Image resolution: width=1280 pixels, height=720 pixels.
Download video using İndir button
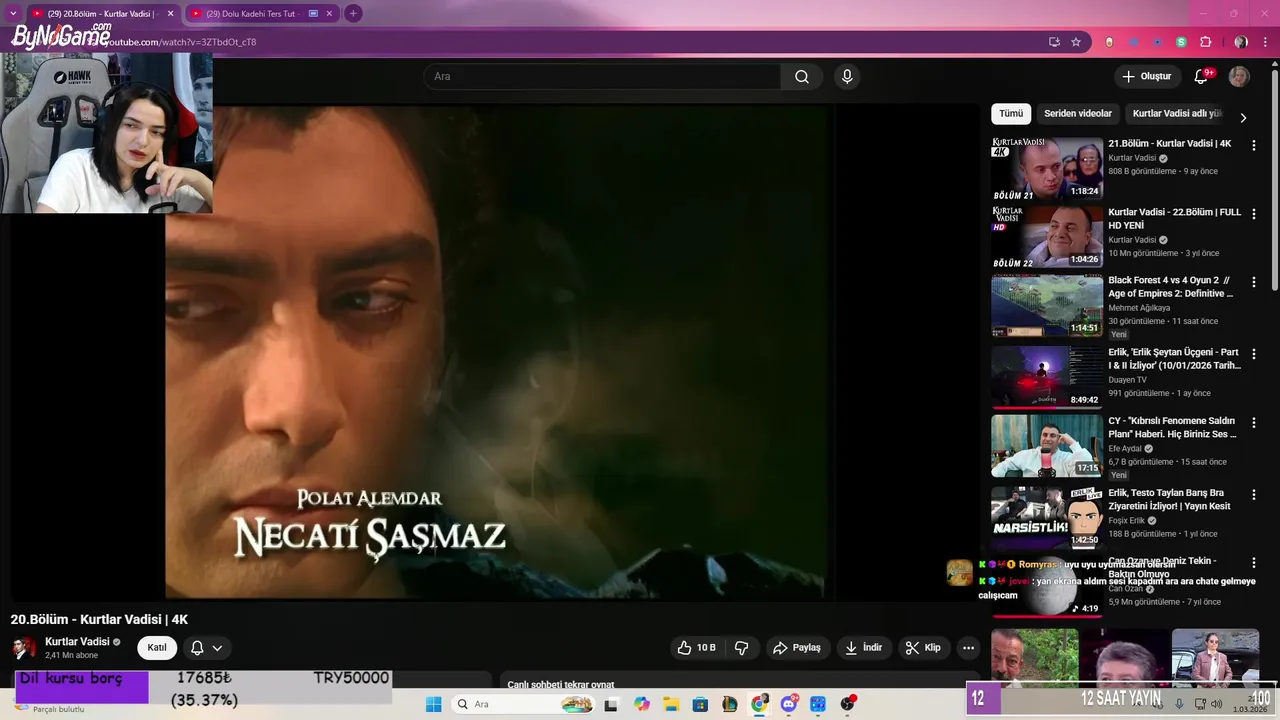pyautogui.click(x=863, y=648)
